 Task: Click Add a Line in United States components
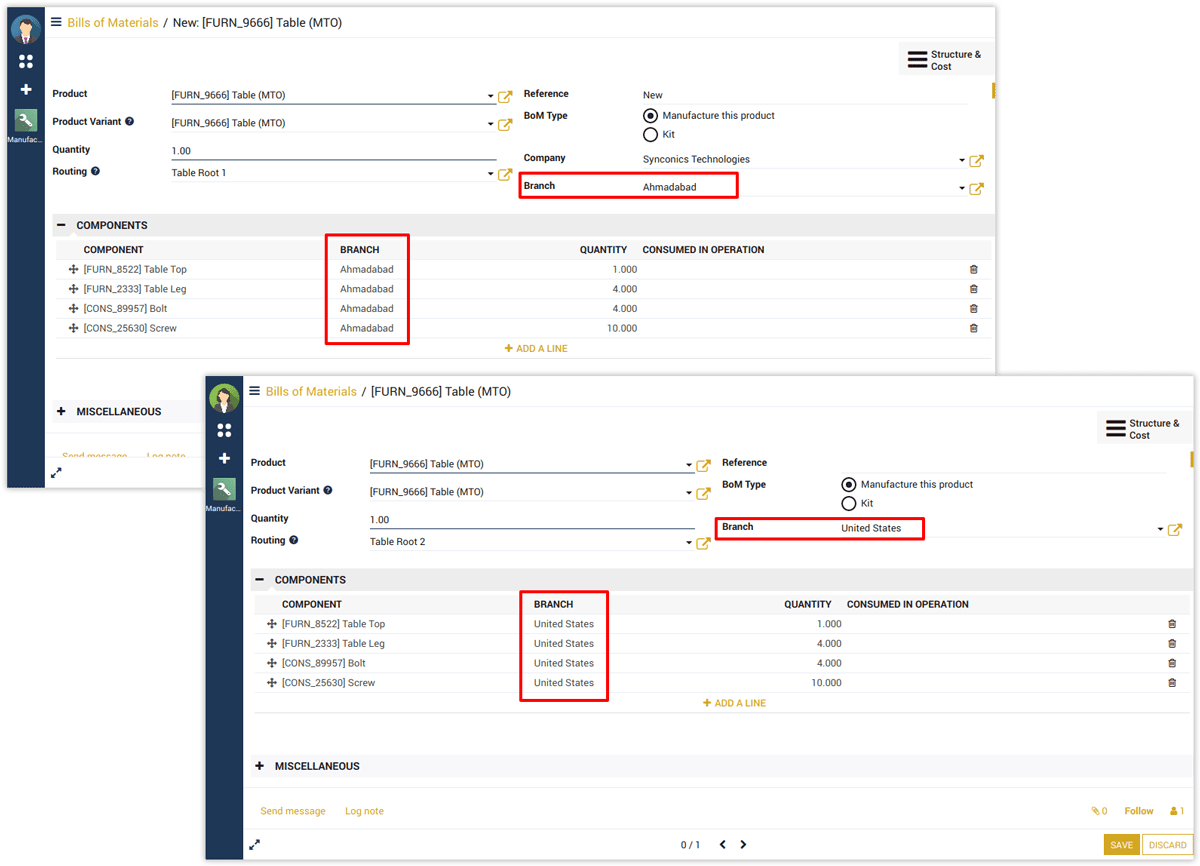click(735, 703)
